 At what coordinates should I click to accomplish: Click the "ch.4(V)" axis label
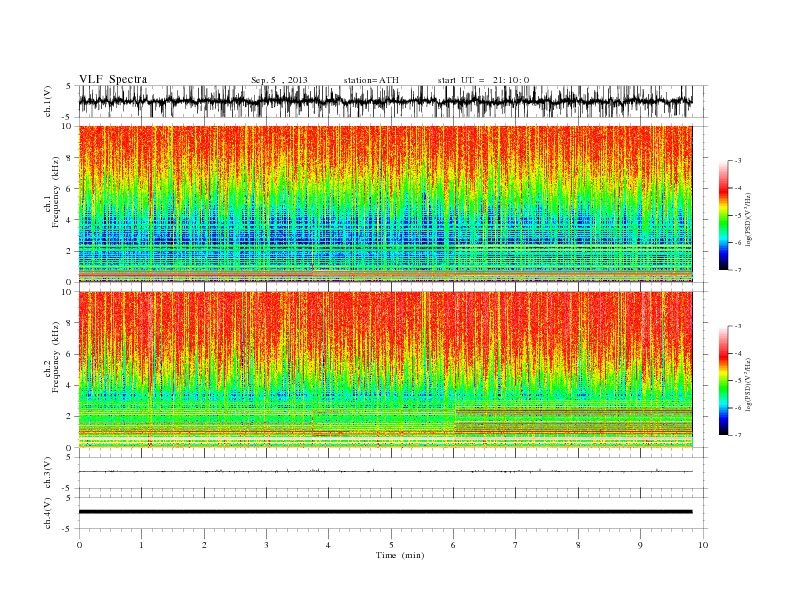point(48,513)
